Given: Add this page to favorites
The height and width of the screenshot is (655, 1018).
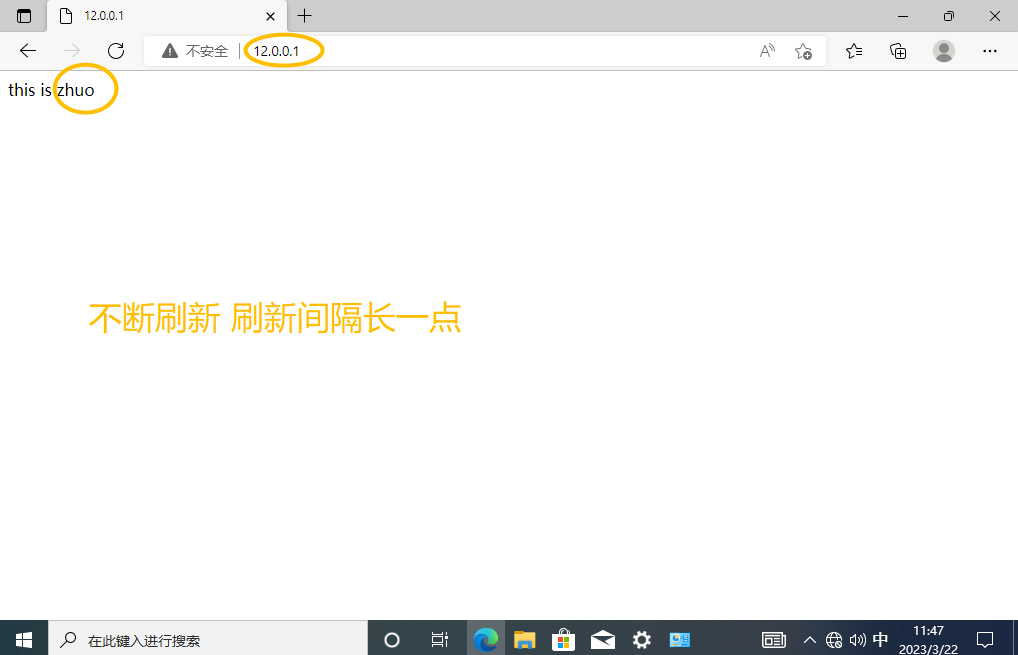Looking at the screenshot, I should tap(803, 51).
